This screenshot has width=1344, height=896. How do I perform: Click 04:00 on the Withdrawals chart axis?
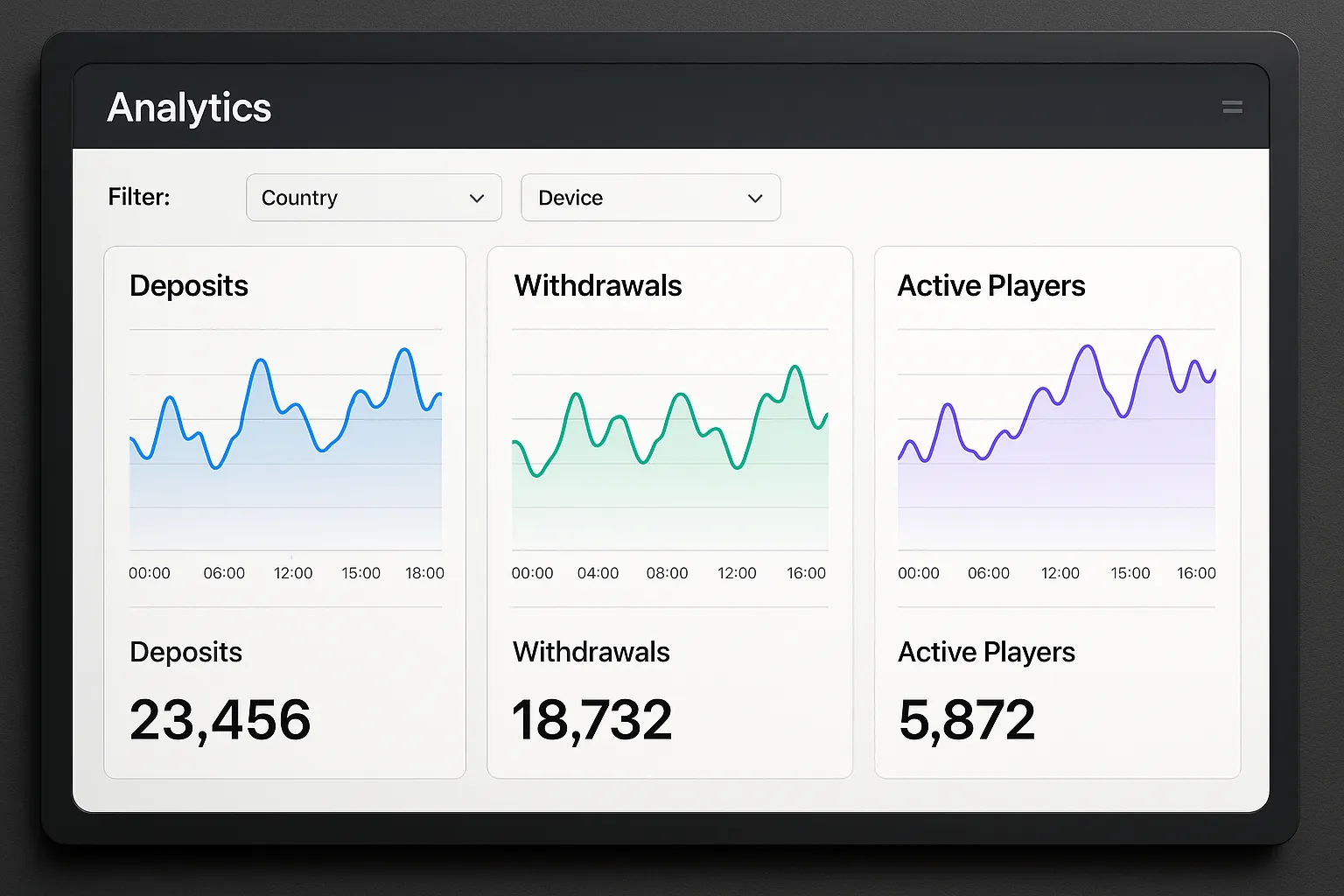click(x=598, y=573)
